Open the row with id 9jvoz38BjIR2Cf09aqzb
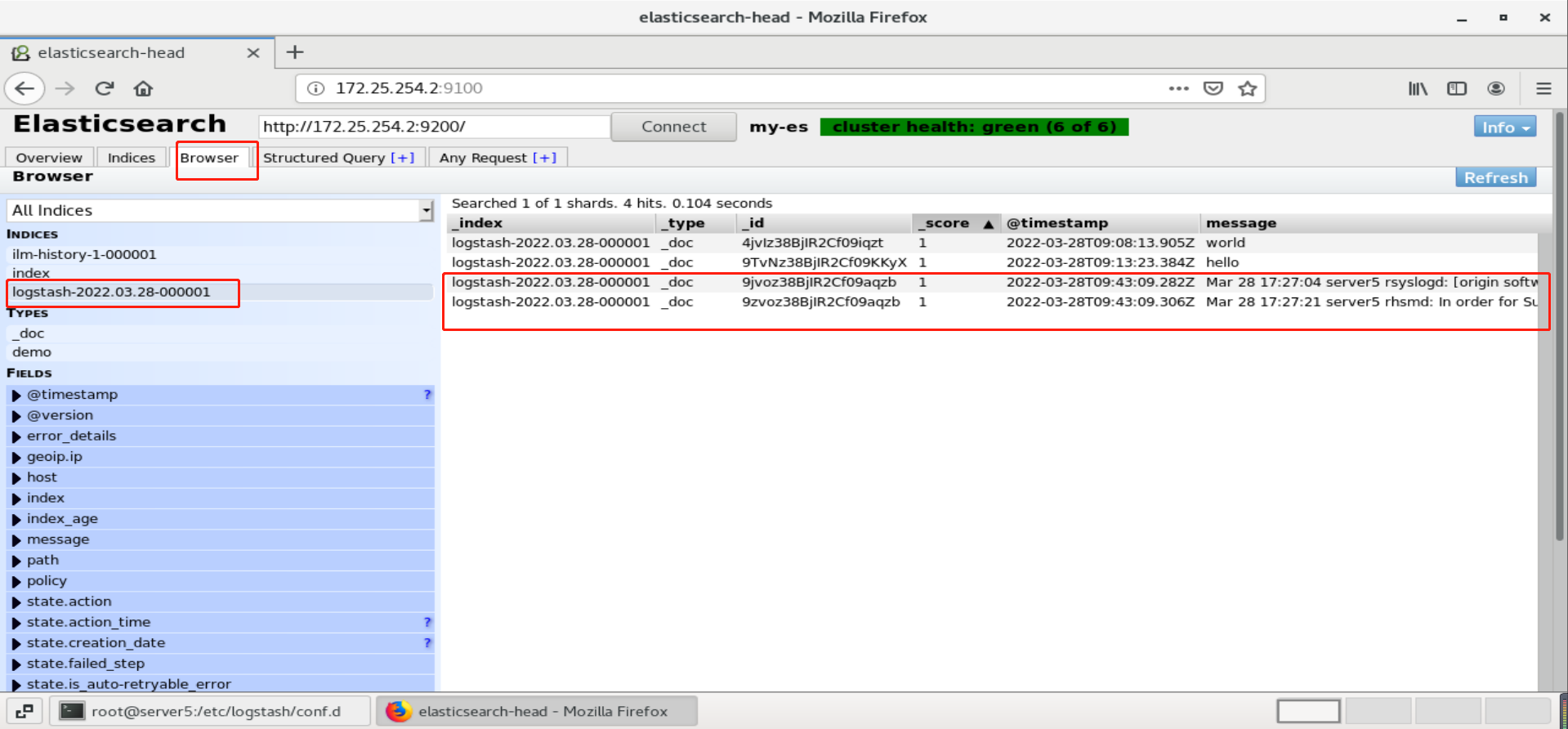This screenshot has width=1568, height=729. pyautogui.click(x=992, y=282)
